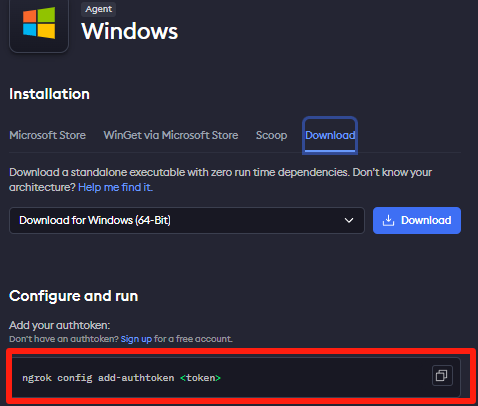This screenshot has width=478, height=406.
Task: Click the 'Configure and run' heading
Action: (73, 296)
